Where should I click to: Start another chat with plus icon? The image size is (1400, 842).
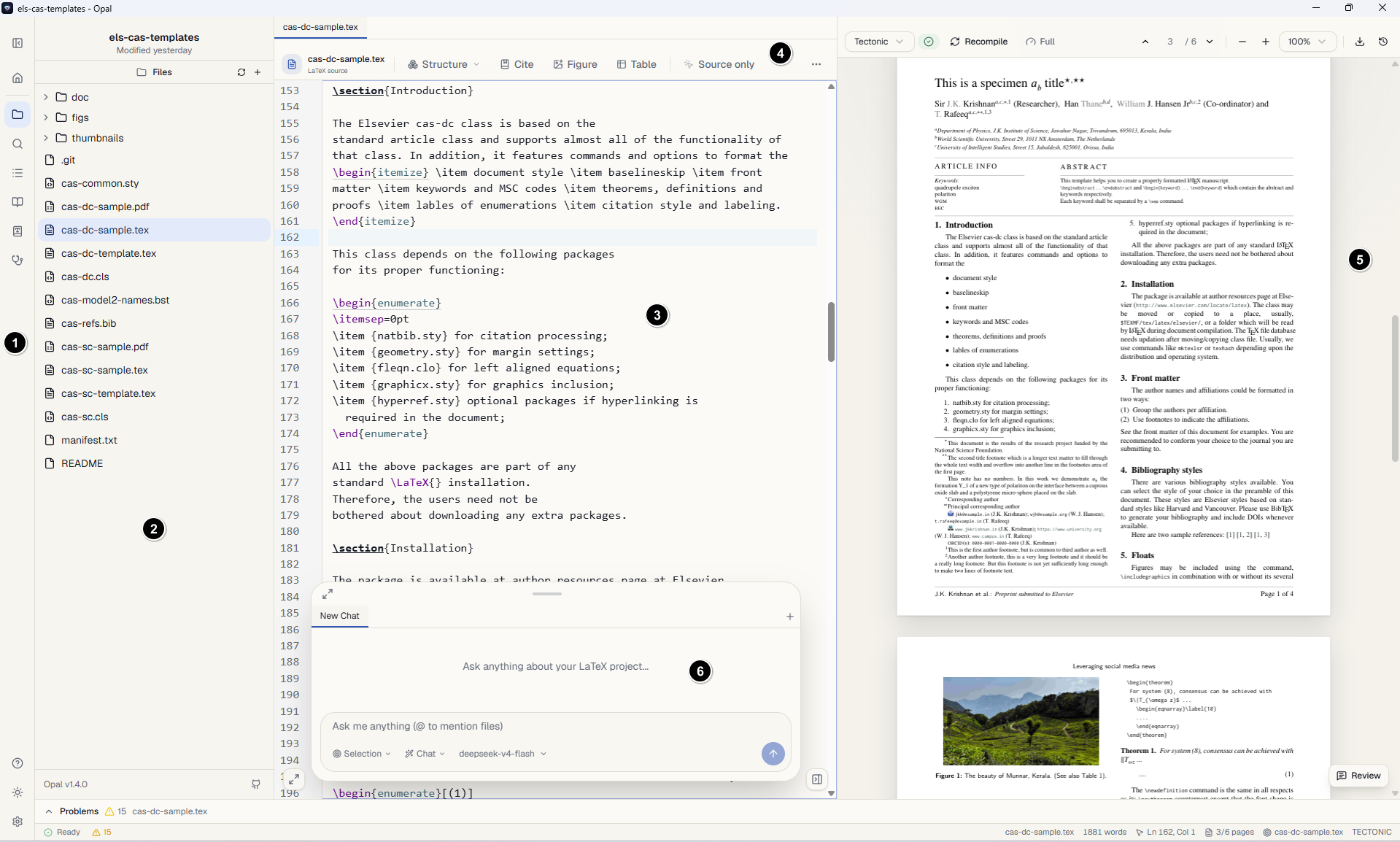click(x=789, y=617)
